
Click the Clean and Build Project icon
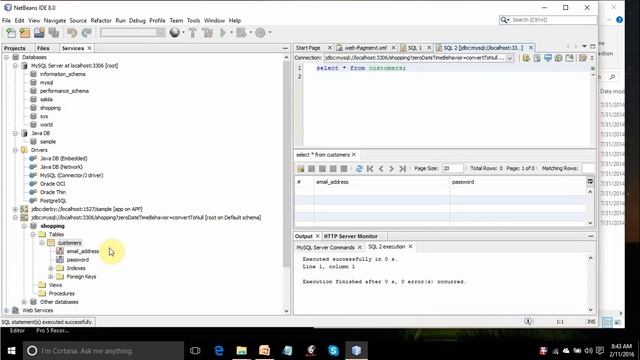tap(207, 33)
